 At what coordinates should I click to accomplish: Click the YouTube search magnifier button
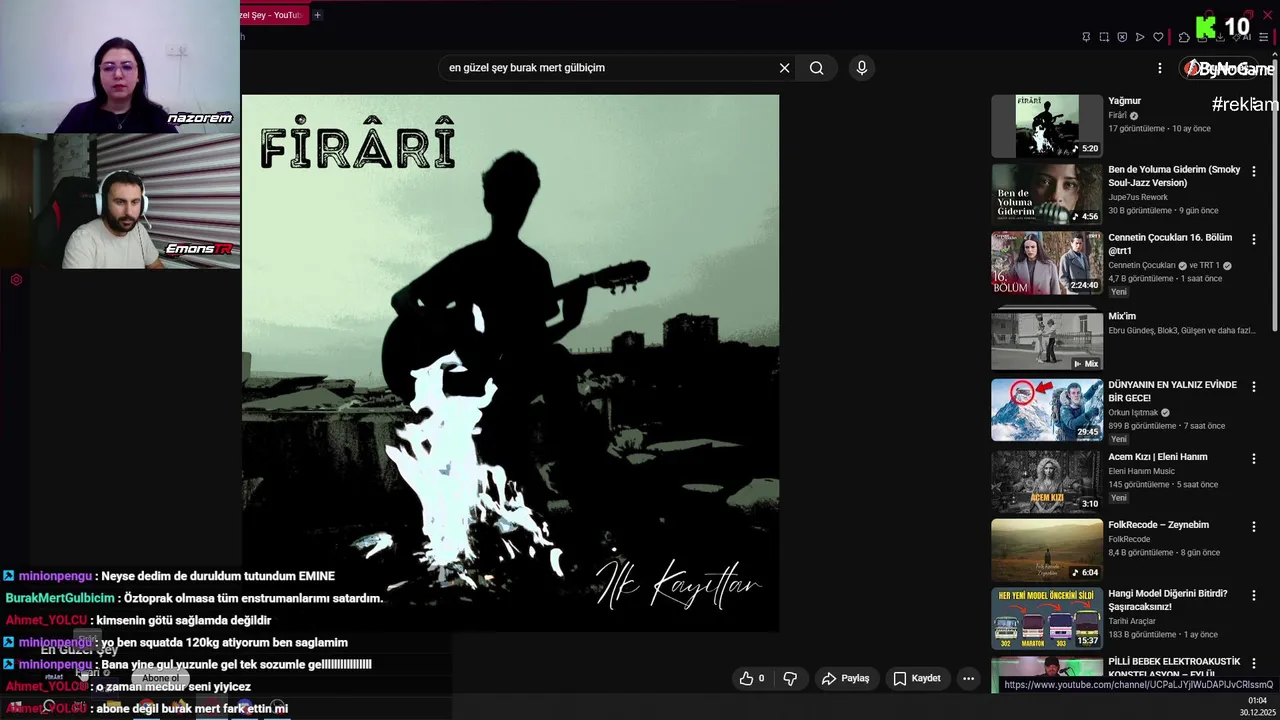[x=817, y=68]
